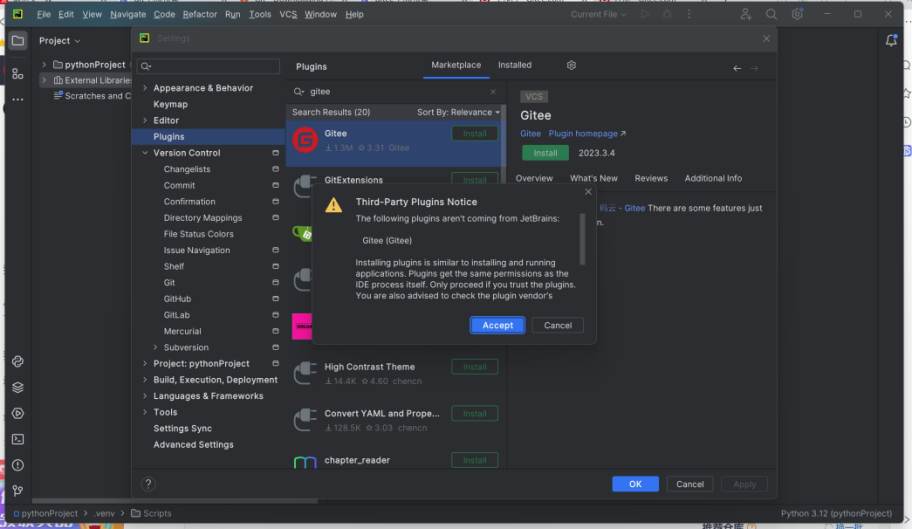The image size is (912, 529).
Task: Open the plugins gear options icon
Action: 571,65
